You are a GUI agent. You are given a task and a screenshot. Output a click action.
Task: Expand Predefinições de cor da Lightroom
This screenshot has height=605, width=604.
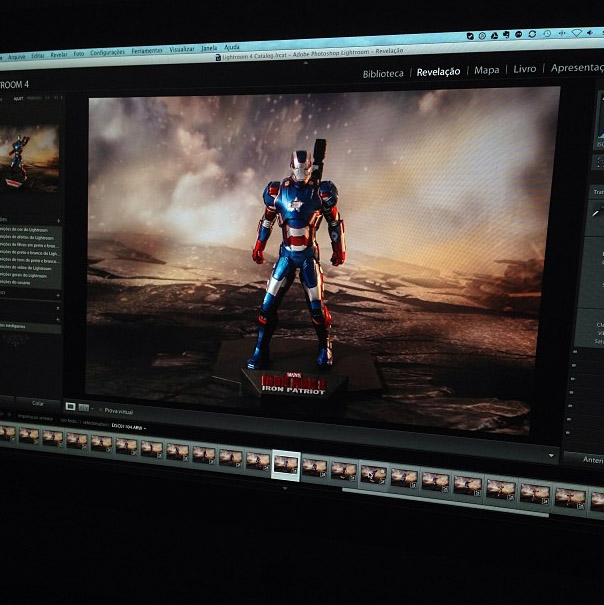coord(24,230)
